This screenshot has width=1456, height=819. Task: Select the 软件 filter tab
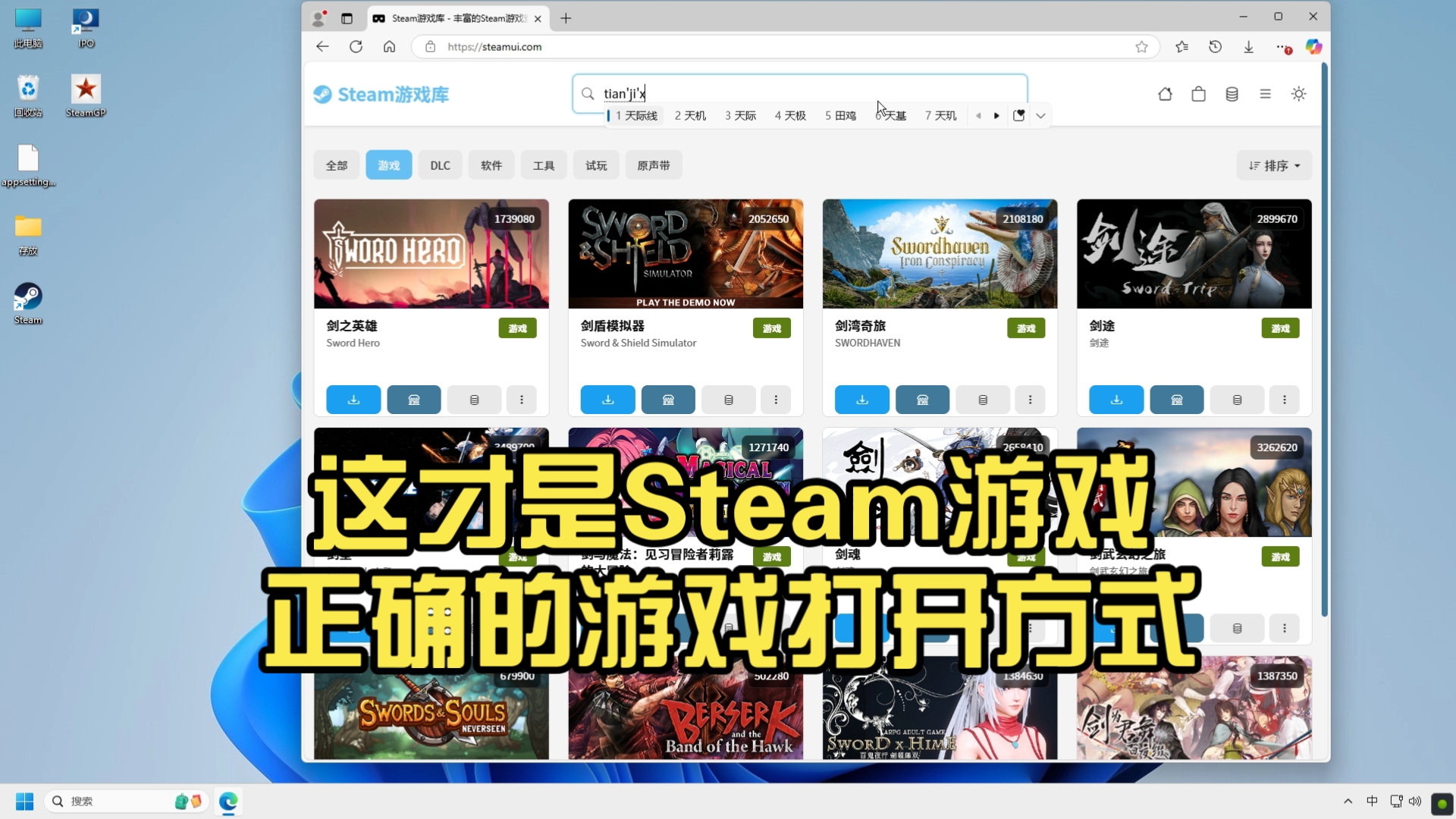pos(491,165)
